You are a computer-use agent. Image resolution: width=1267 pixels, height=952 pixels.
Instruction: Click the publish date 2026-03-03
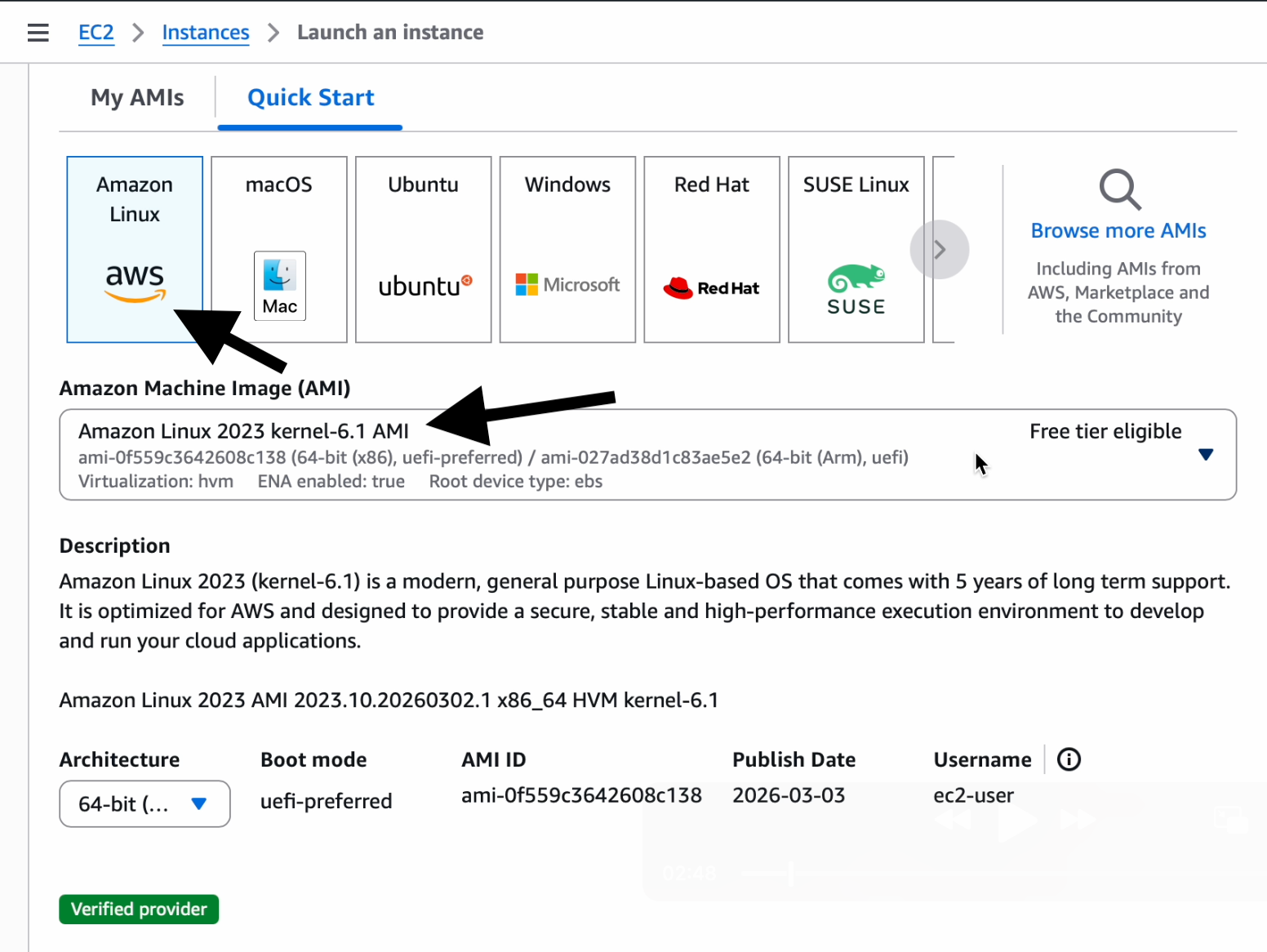tap(789, 795)
